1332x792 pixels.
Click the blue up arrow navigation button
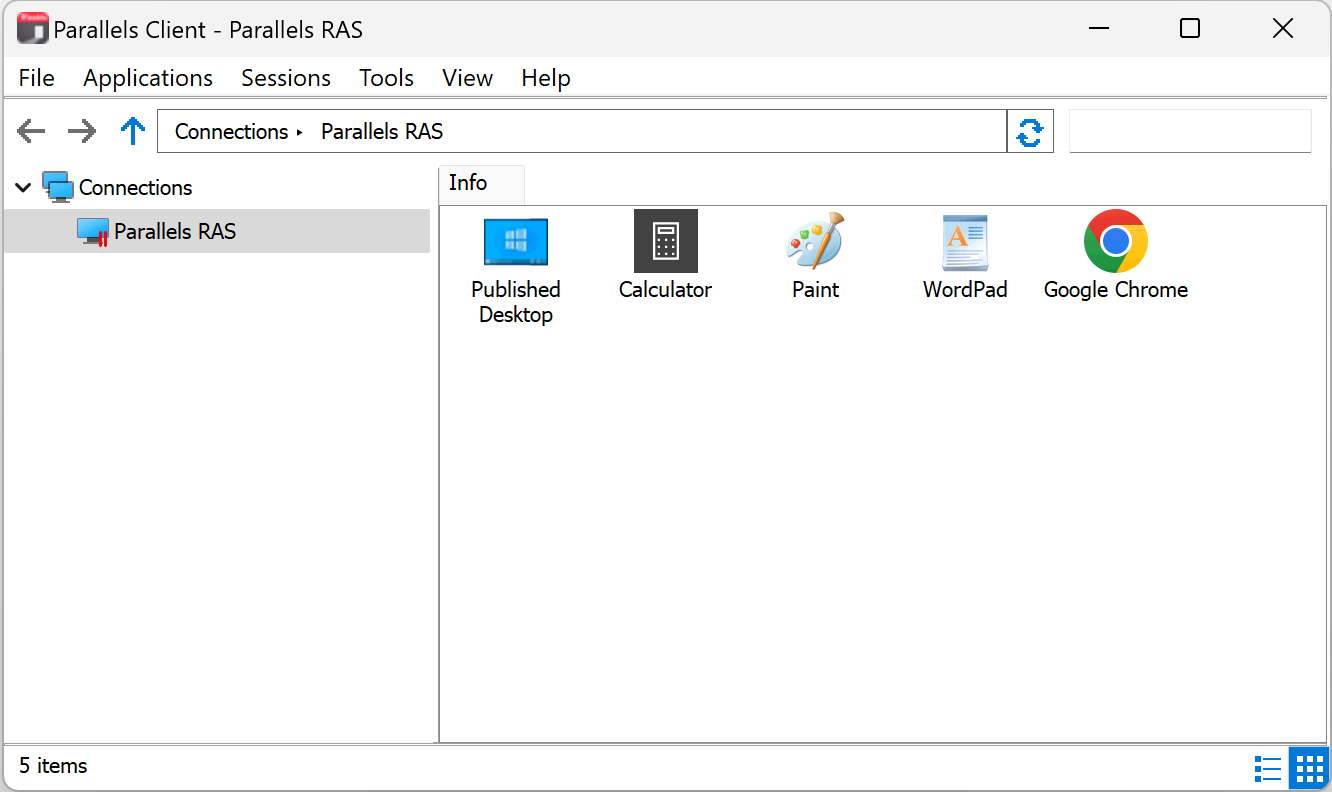132,132
